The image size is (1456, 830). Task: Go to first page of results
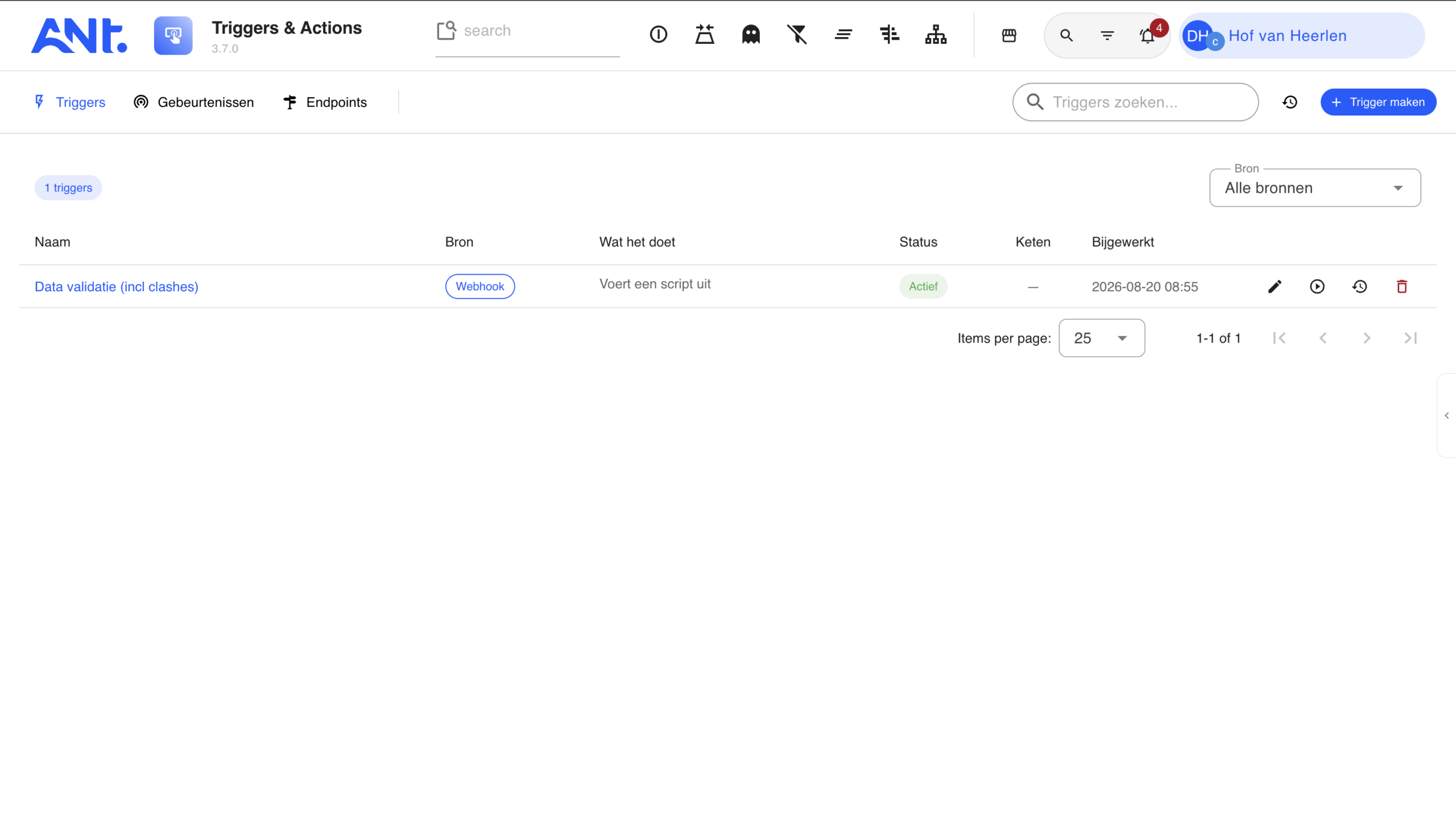coord(1279,338)
